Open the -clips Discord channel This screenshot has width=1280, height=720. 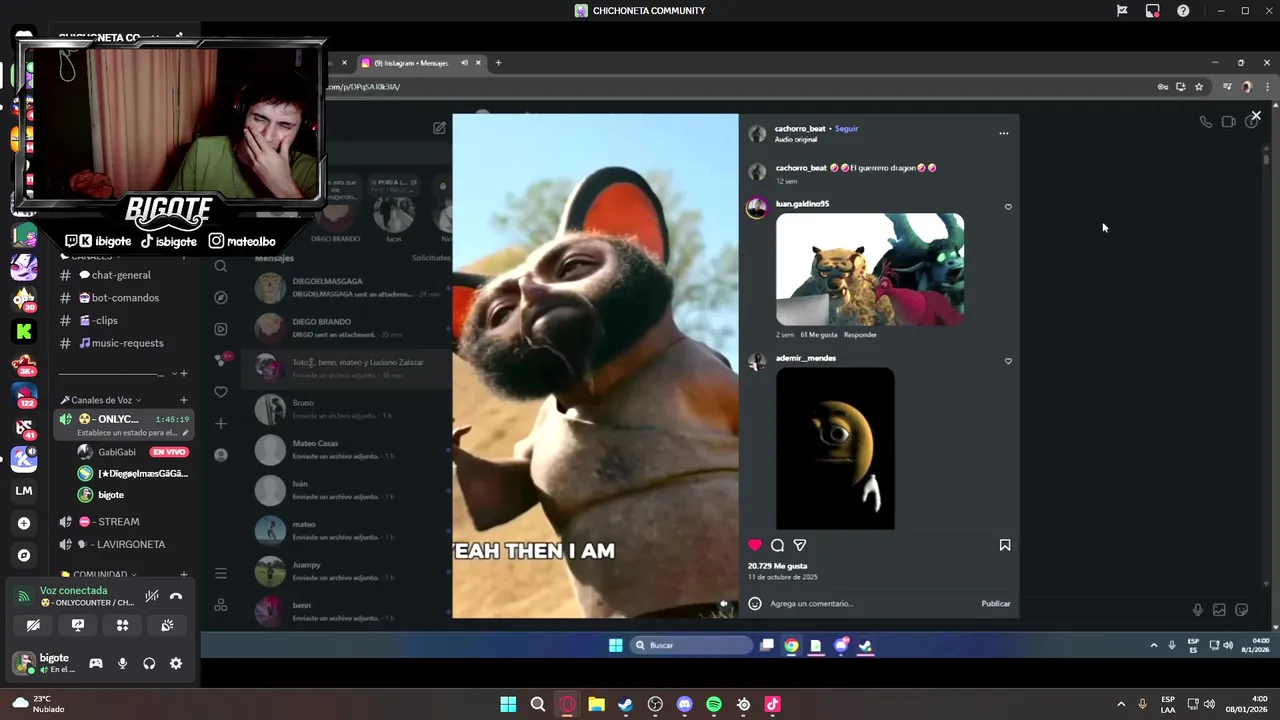click(105, 321)
